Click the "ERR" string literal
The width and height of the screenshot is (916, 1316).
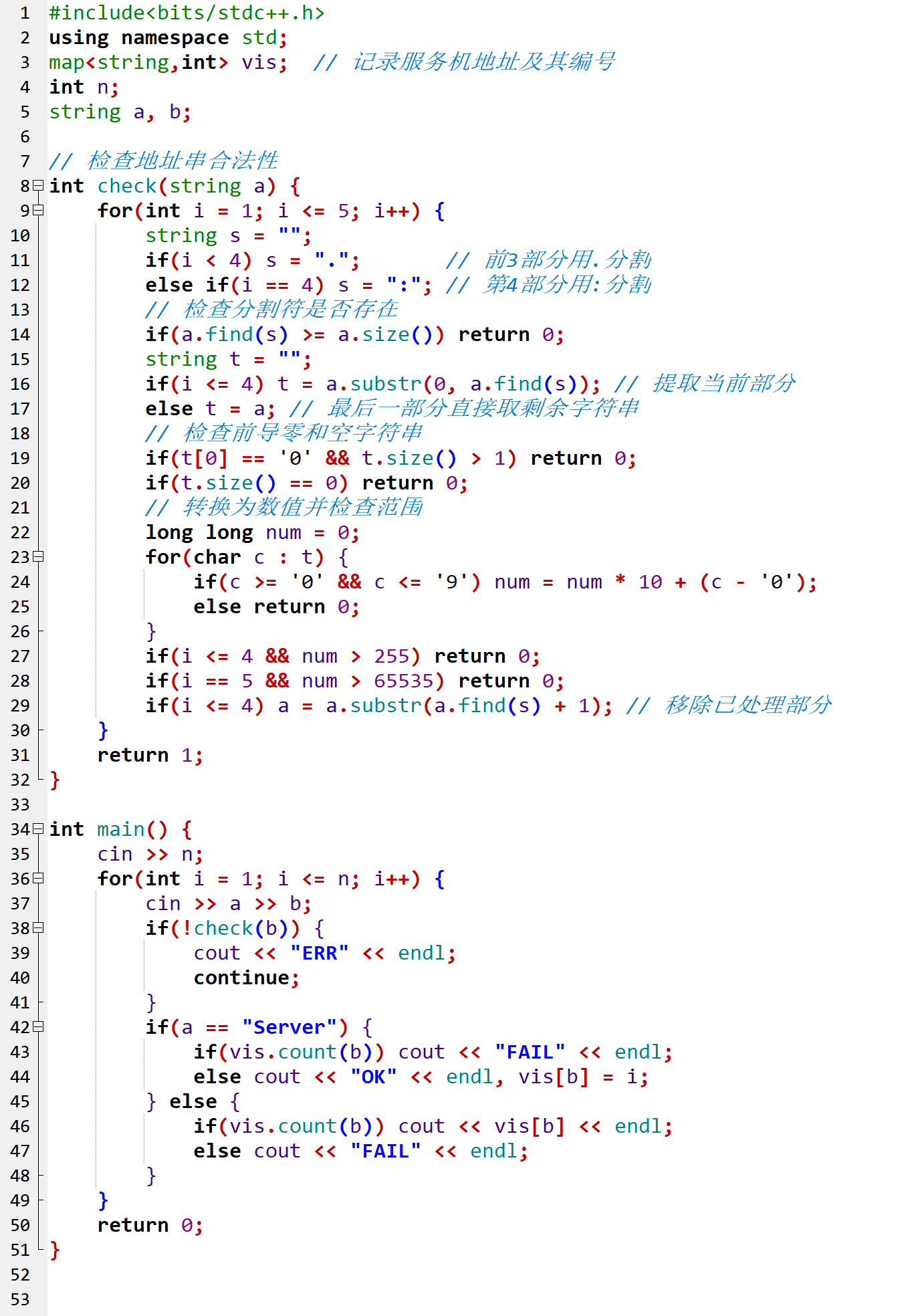coord(320,953)
